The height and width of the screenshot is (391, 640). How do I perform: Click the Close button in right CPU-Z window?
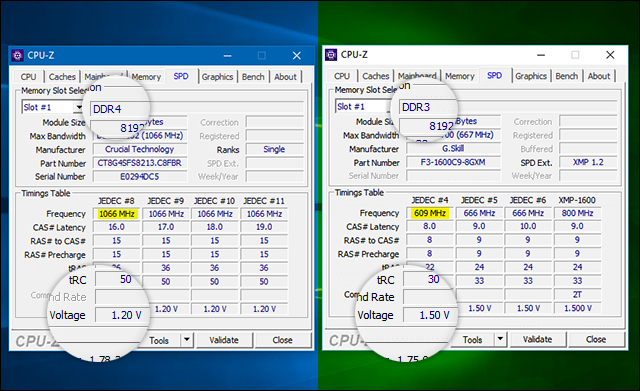click(596, 339)
